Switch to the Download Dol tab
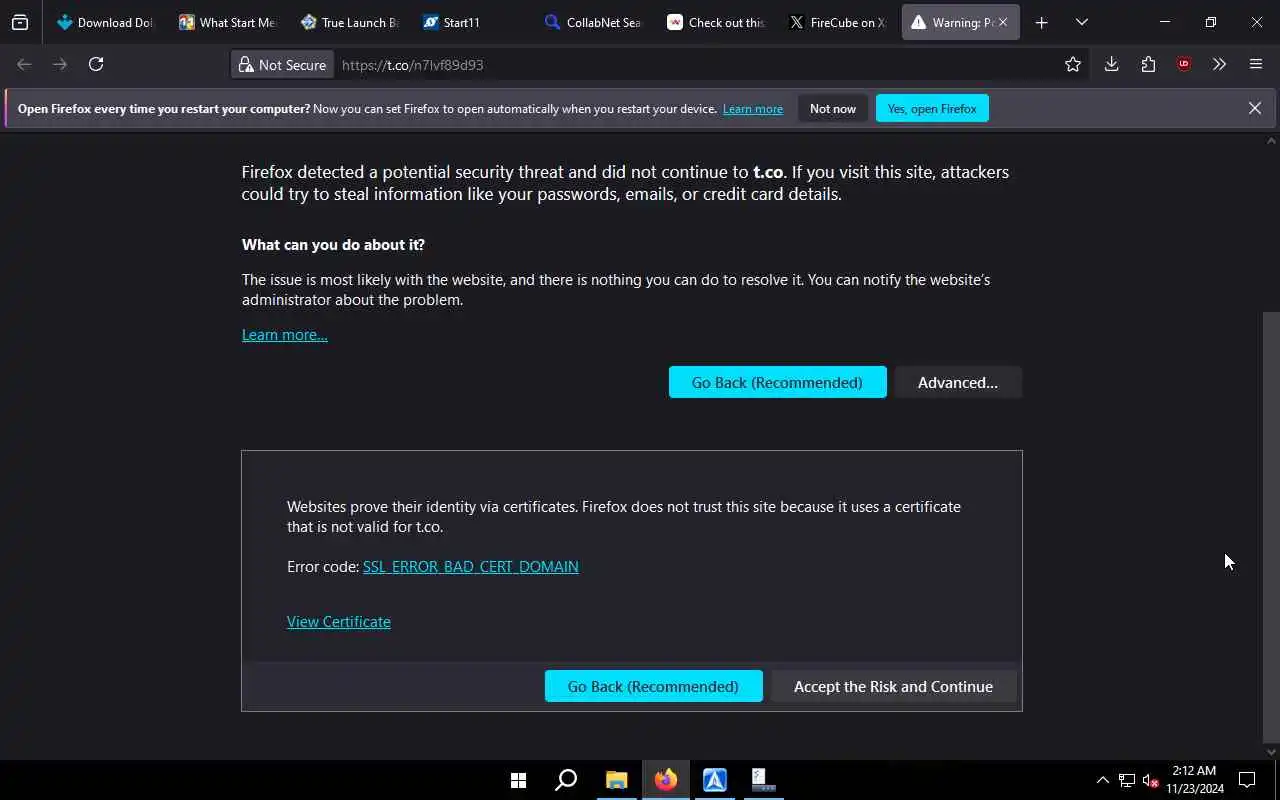1280x800 pixels. pyautogui.click(x=104, y=22)
